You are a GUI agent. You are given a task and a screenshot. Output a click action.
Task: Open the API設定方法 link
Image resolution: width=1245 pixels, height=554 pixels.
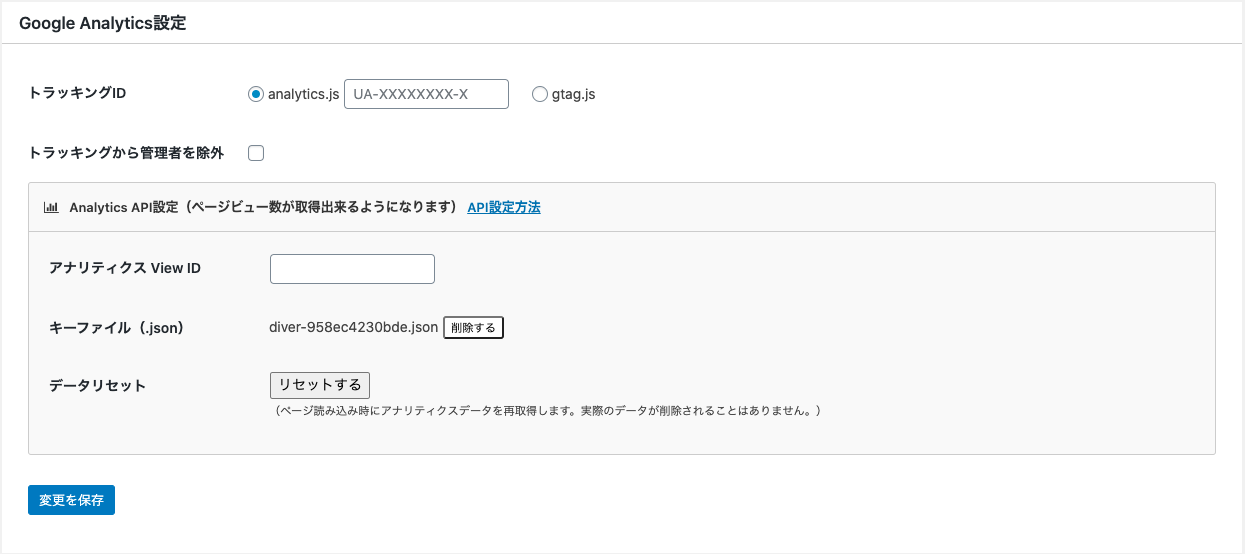tap(504, 208)
